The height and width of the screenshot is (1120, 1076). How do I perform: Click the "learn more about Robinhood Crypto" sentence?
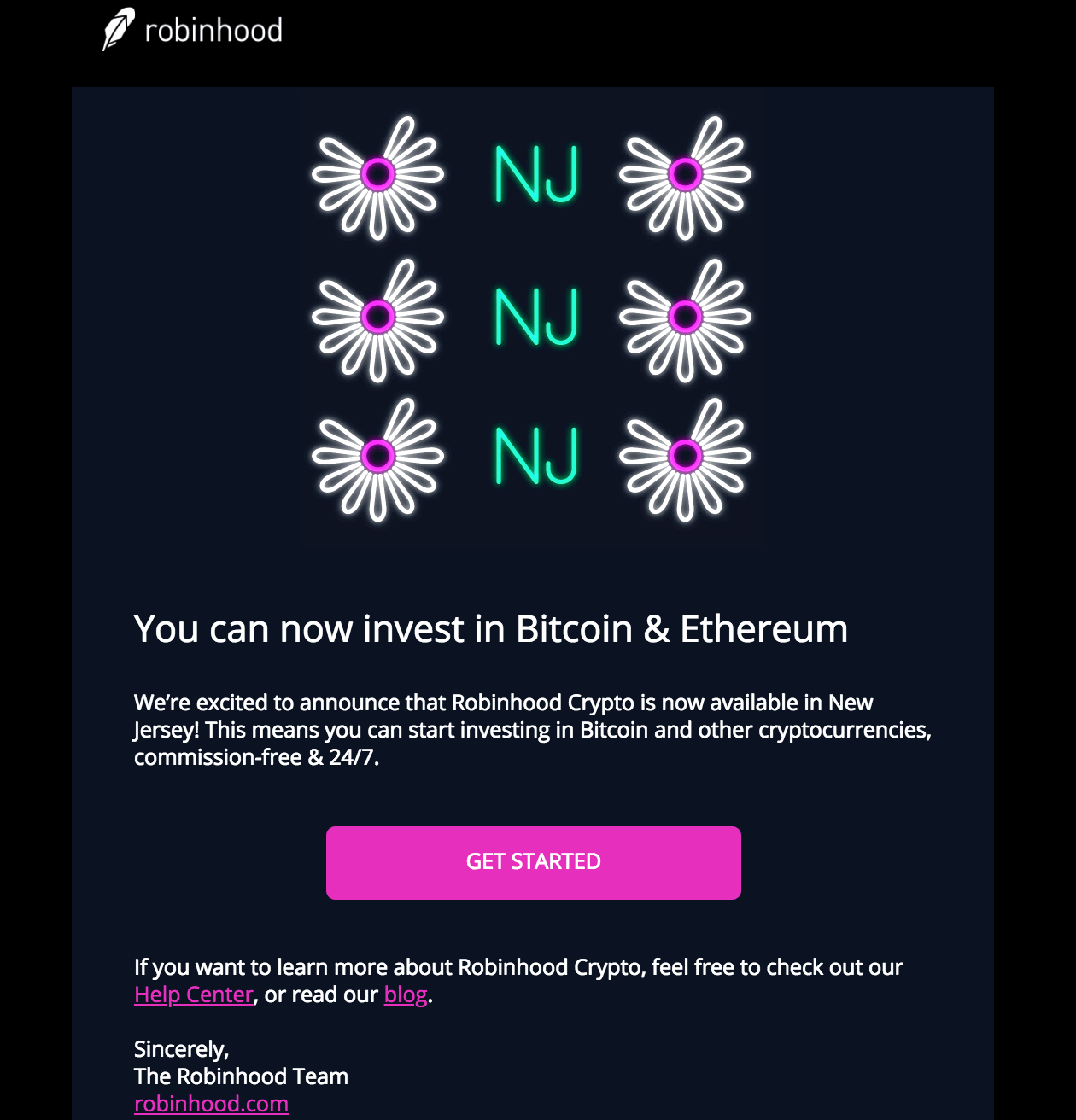pyautogui.click(x=518, y=967)
